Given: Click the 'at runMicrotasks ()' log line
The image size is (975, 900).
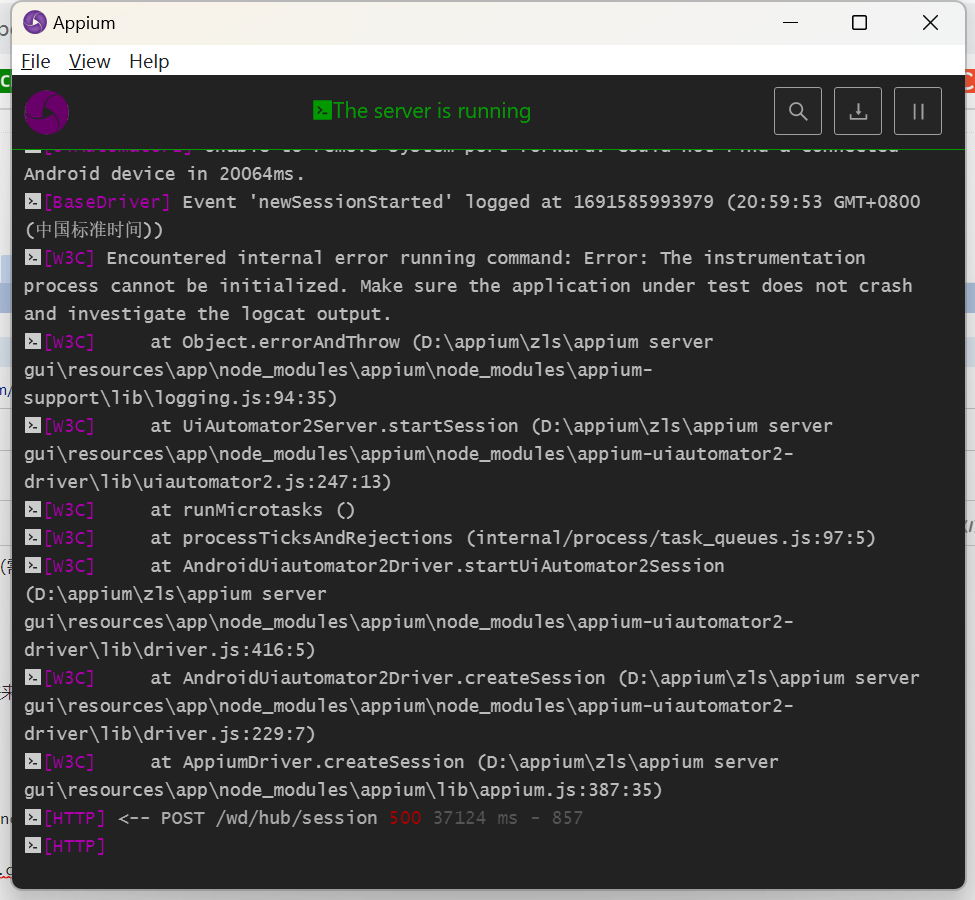Looking at the screenshot, I should coord(252,510).
